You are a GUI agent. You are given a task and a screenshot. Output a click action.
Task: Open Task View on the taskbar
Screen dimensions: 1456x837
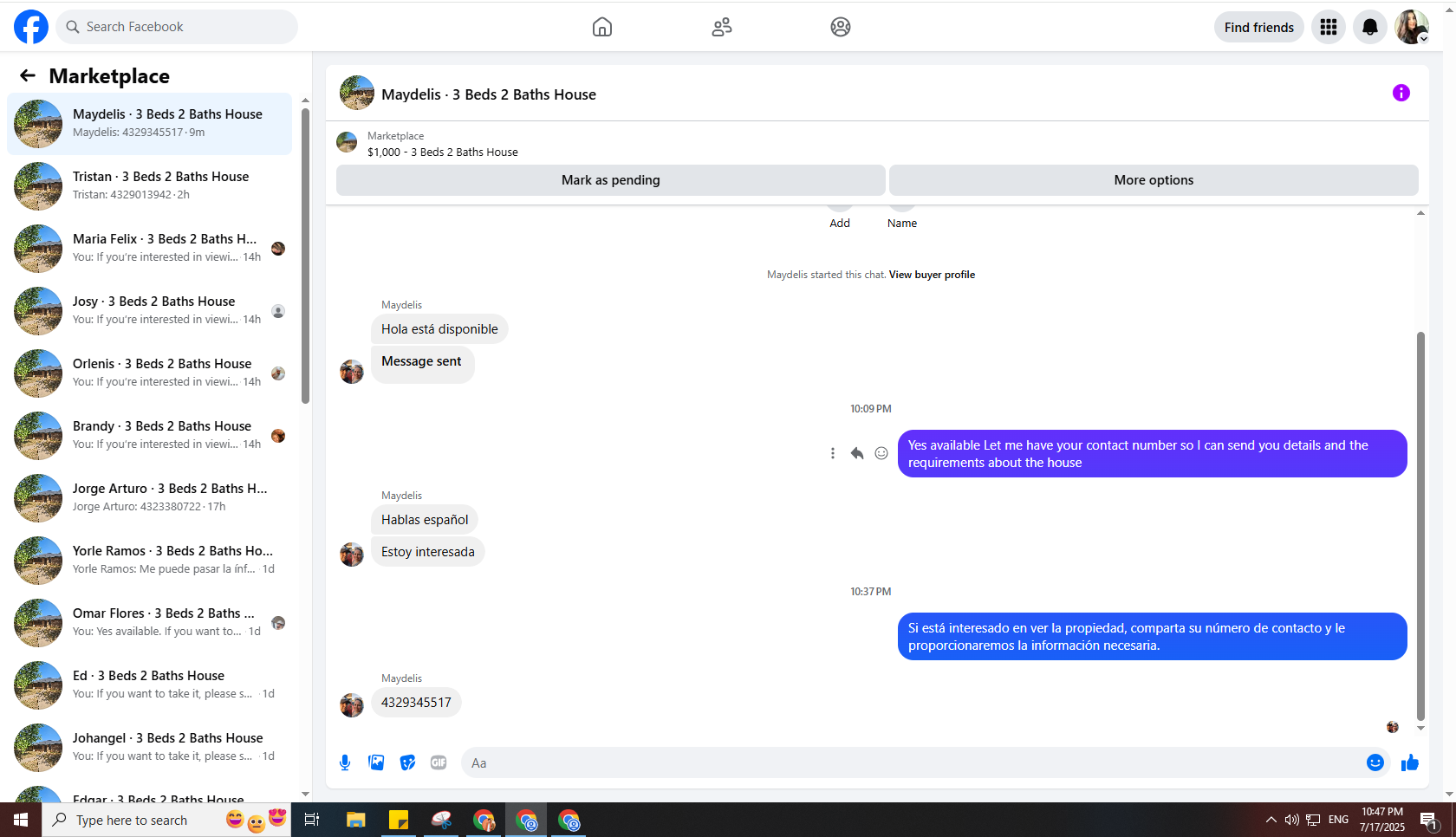click(312, 820)
